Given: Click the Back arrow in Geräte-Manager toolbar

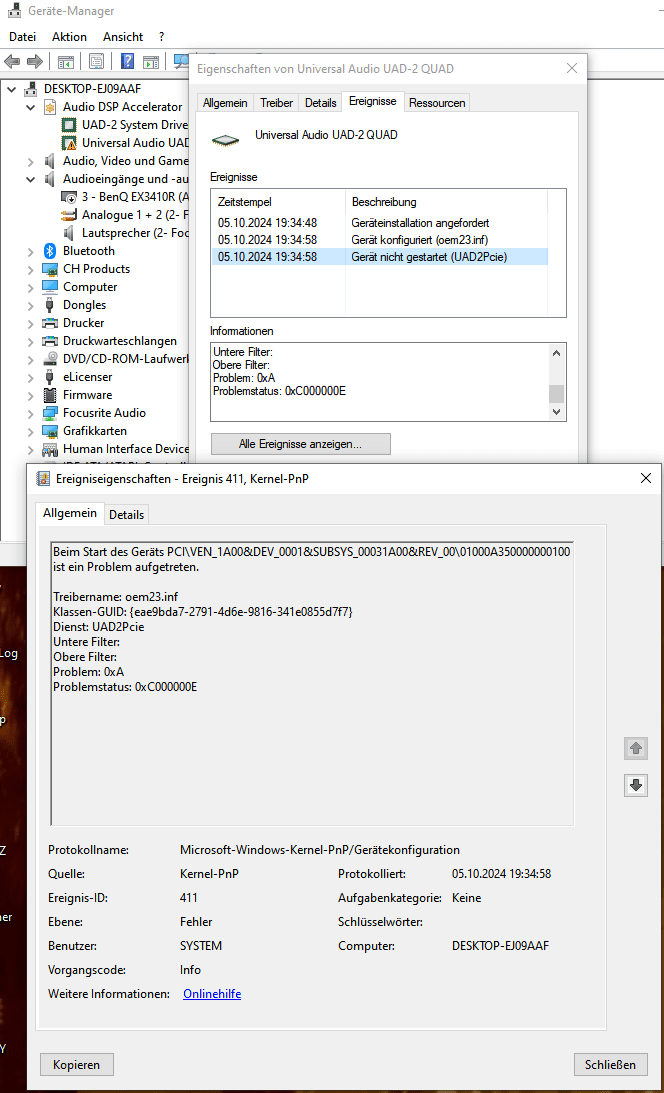Looking at the screenshot, I should pos(12,62).
